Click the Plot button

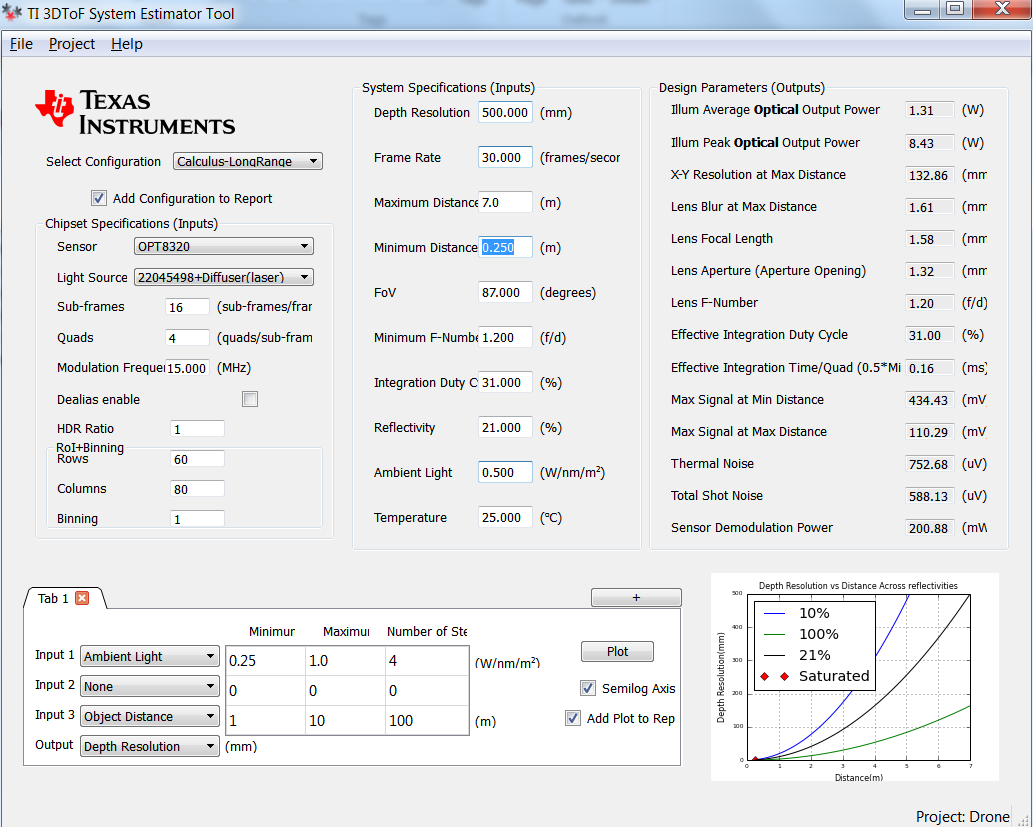[x=617, y=652]
